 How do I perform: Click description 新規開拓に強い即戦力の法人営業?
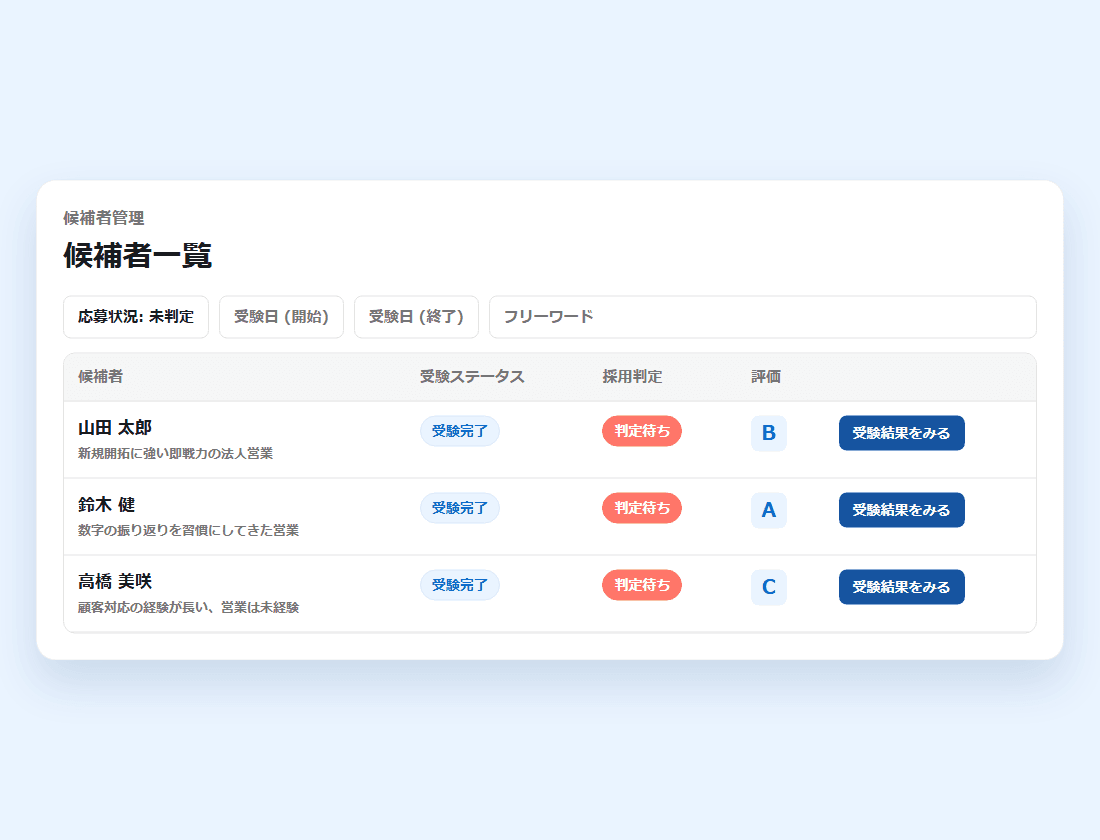175,453
